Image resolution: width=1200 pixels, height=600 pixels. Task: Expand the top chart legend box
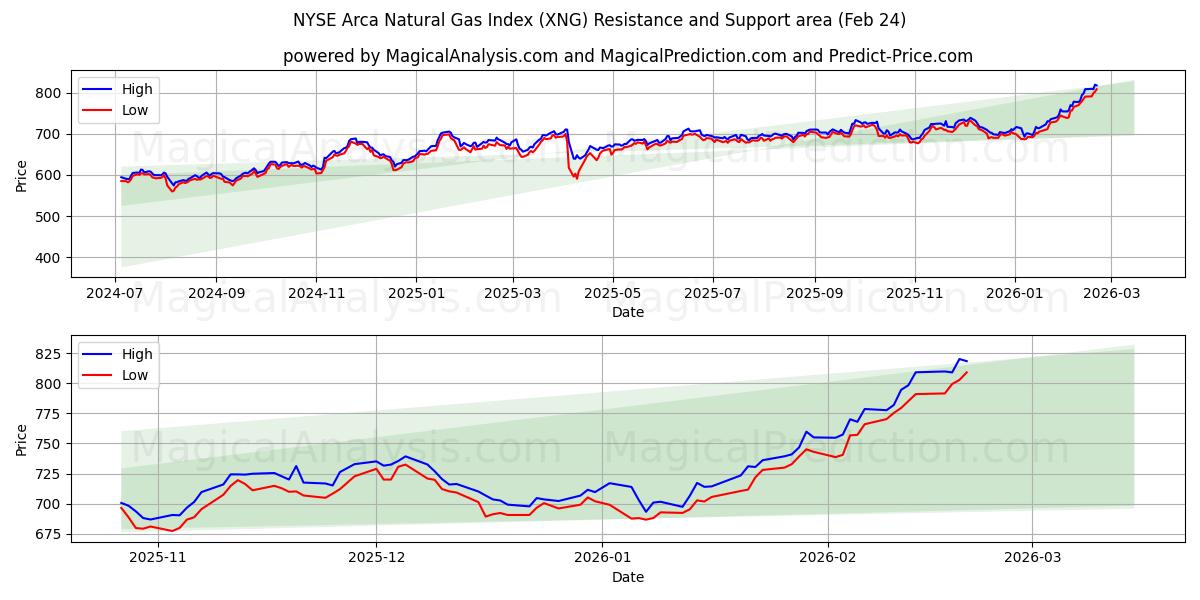click(x=120, y=99)
